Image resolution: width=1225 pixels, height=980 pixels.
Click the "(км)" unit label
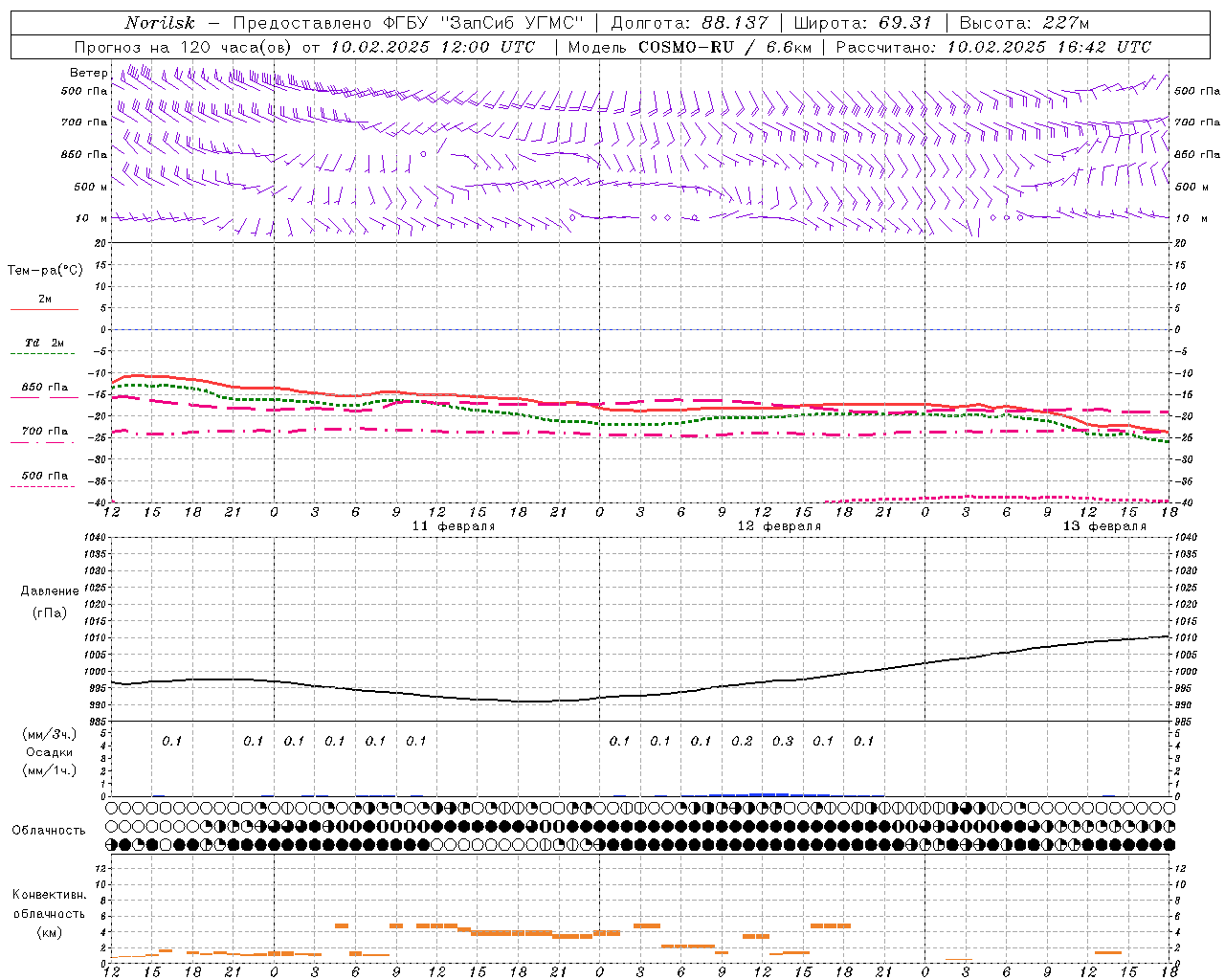50,932
